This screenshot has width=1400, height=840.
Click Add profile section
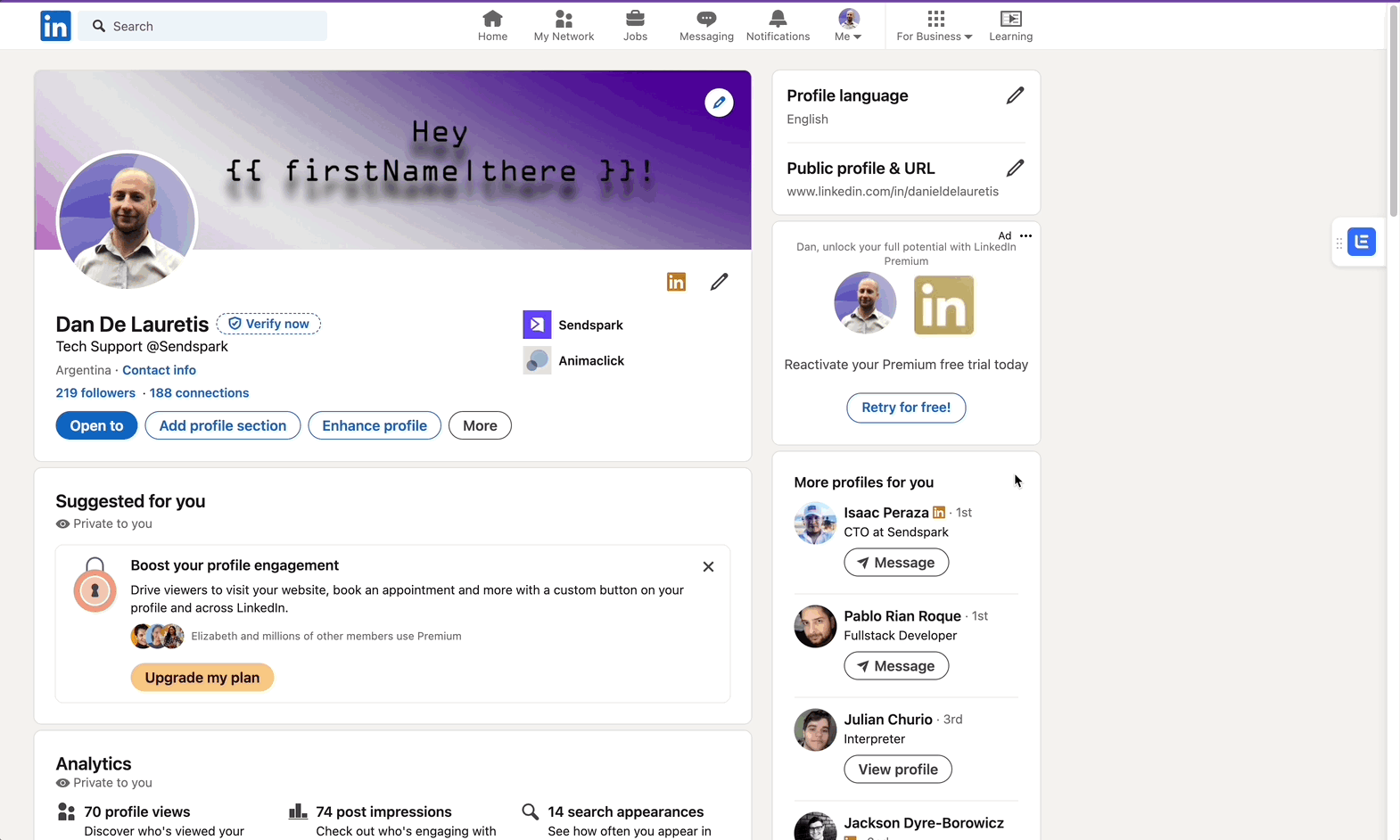[223, 425]
